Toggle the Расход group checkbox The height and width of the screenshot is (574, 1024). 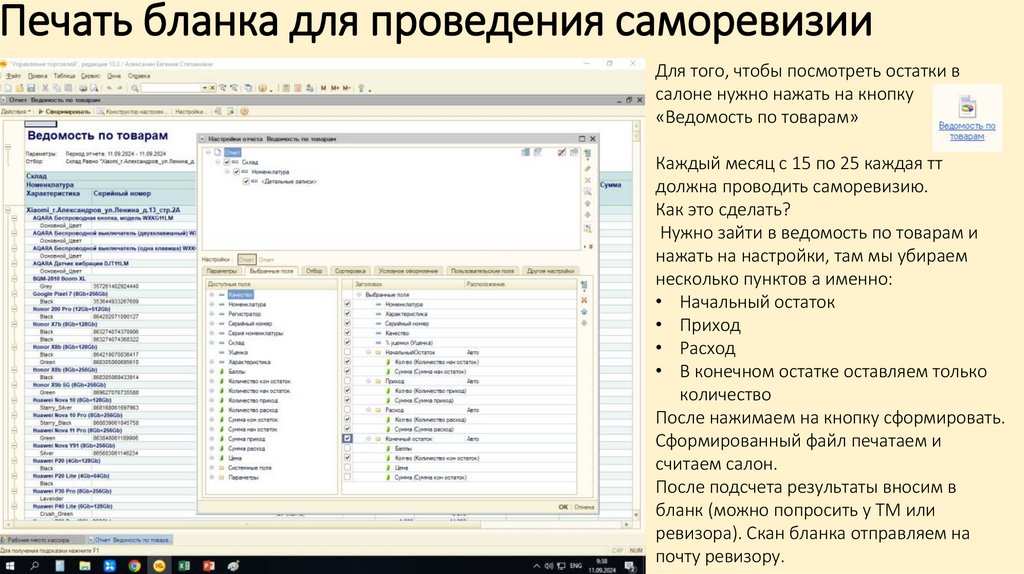pos(347,409)
